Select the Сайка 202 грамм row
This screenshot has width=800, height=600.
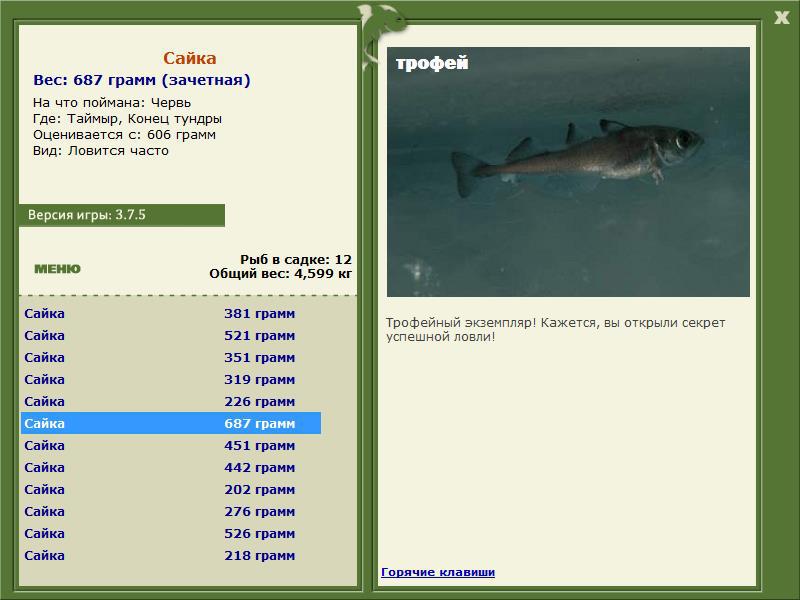click(x=171, y=489)
